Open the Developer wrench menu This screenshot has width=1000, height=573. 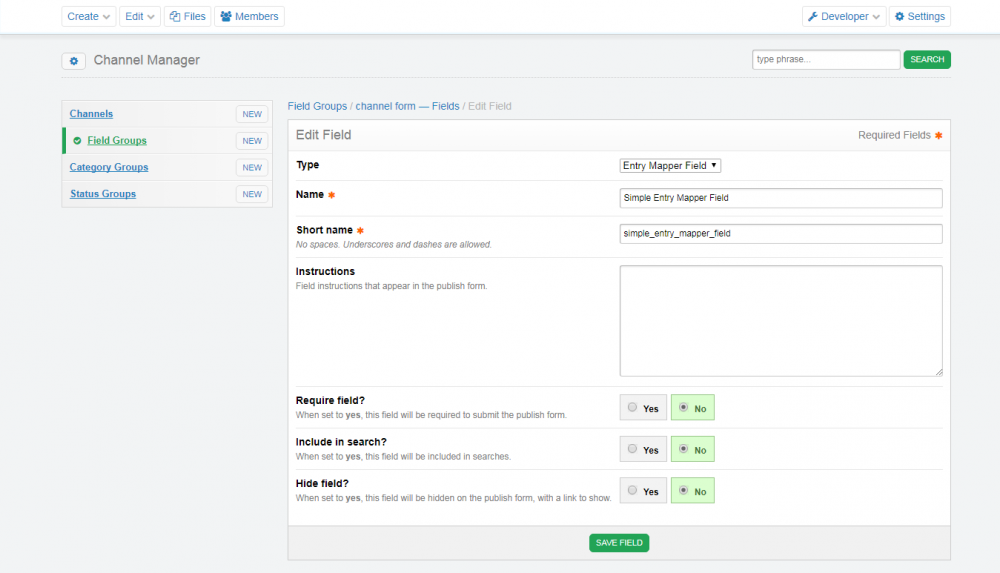(844, 16)
